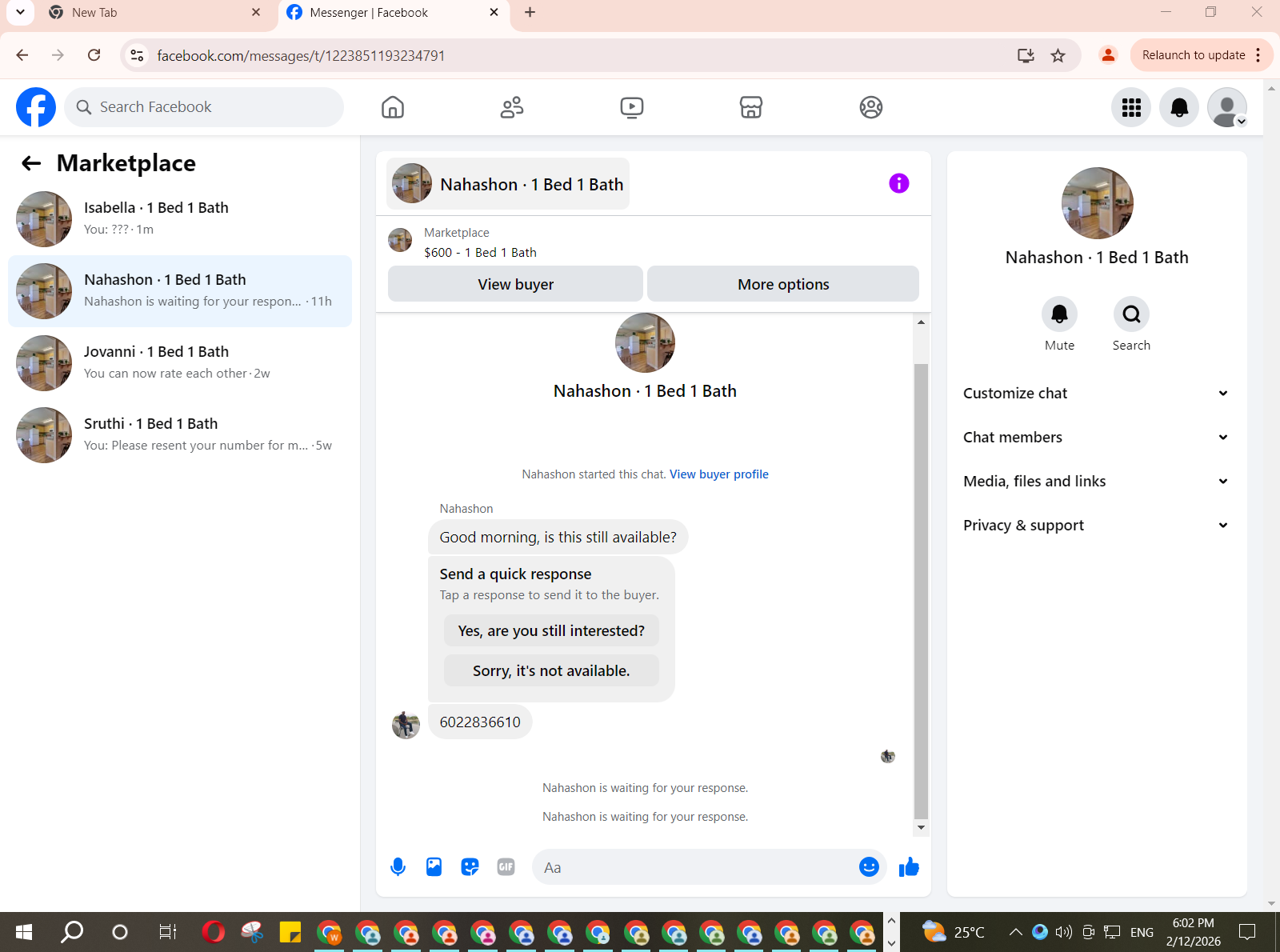Viewport: 1280px width, 952px height.
Task: Click the purple conversation information icon
Action: point(899,183)
